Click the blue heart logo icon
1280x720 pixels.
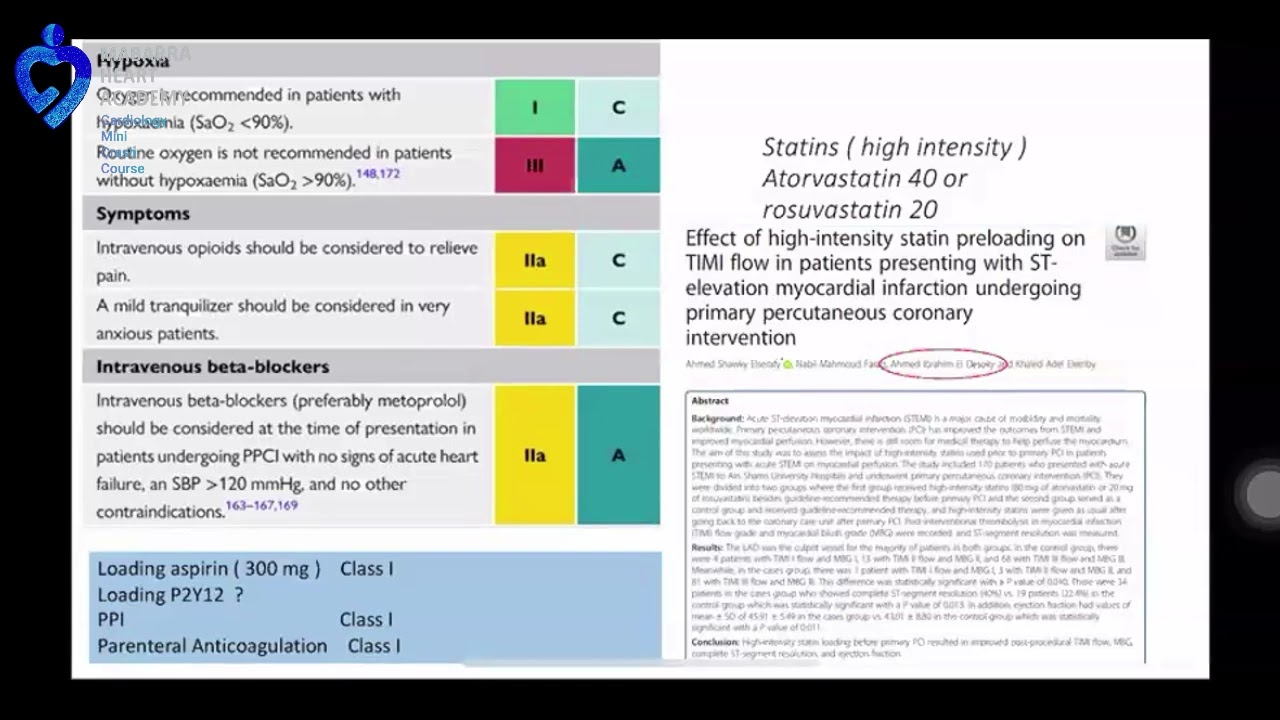point(53,76)
